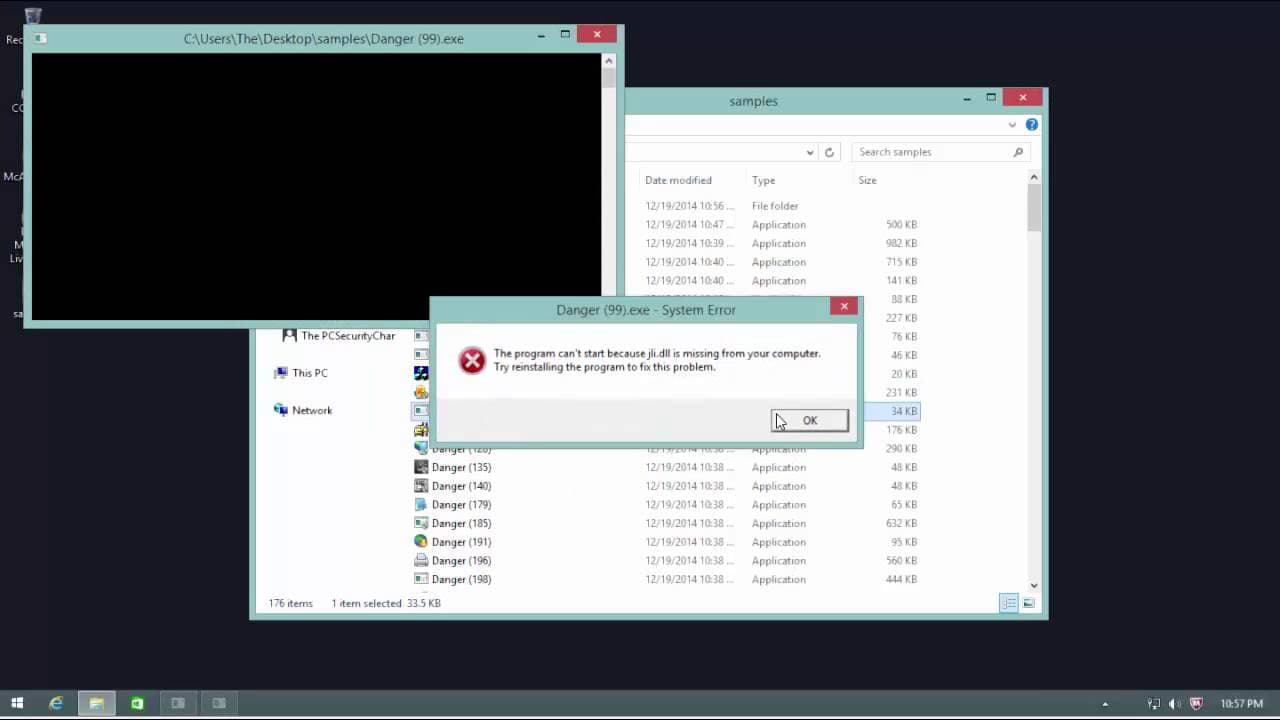The image size is (1280, 720).
Task: Click OK in the System Error dialog
Action: pyautogui.click(x=810, y=421)
